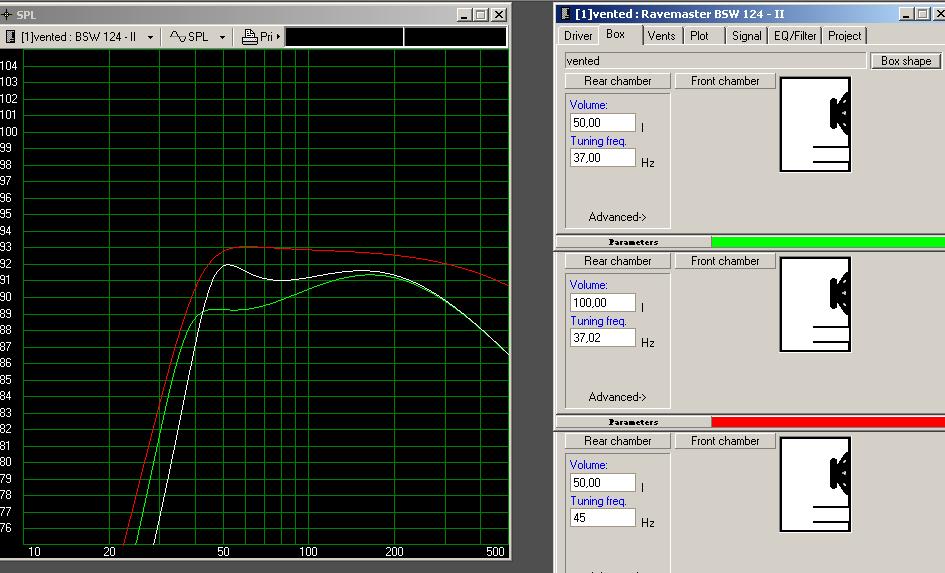945x573 pixels.
Task: Click the 100-liter box enclosure diagram
Action: (815, 305)
